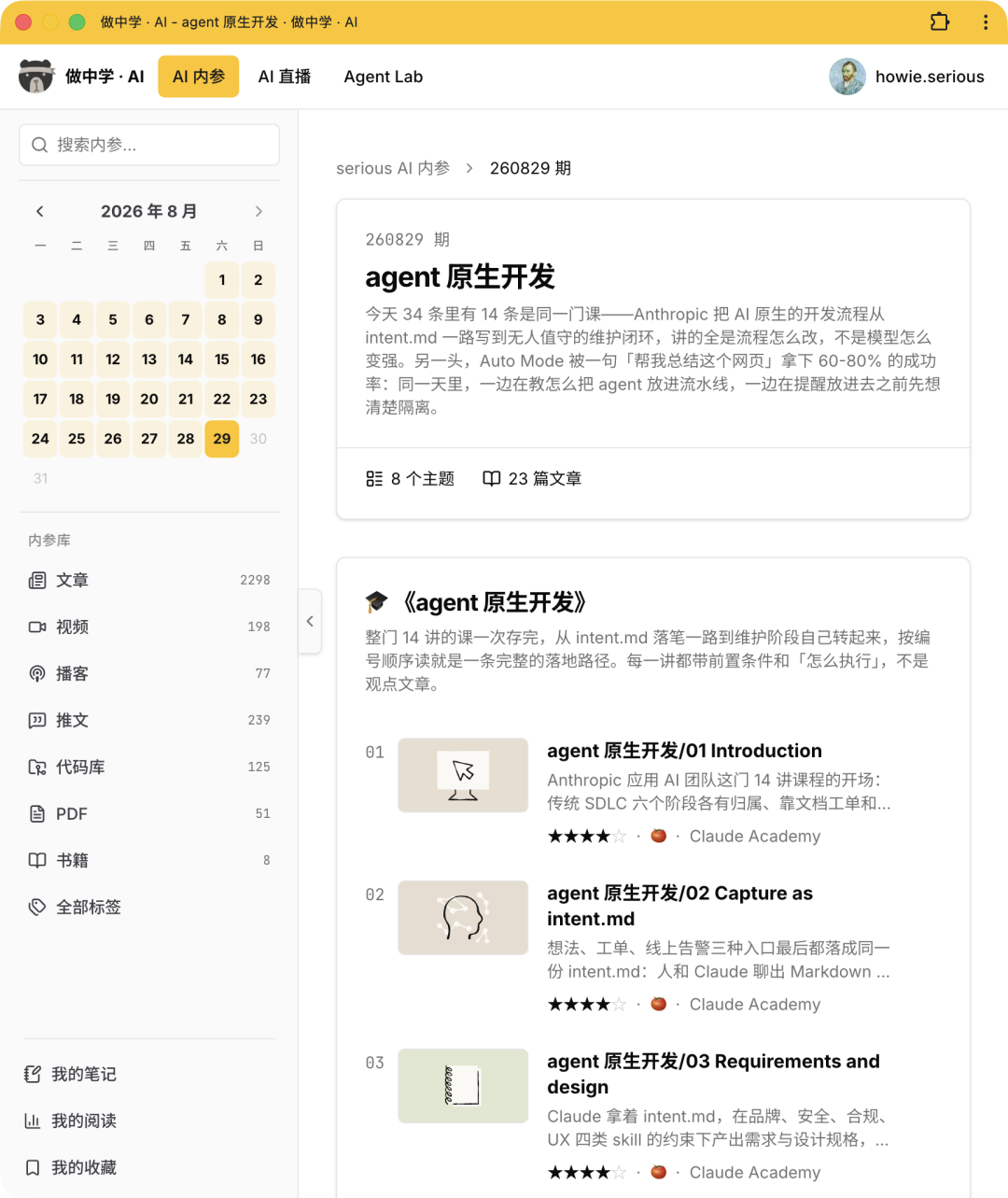Select August 29 in the calendar
Viewport: 1008px width, 1198px height.
[222, 439]
